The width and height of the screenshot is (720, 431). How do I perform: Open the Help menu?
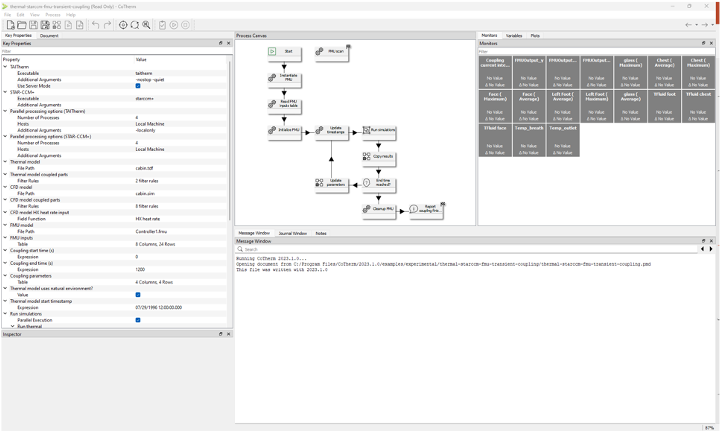click(x=71, y=15)
